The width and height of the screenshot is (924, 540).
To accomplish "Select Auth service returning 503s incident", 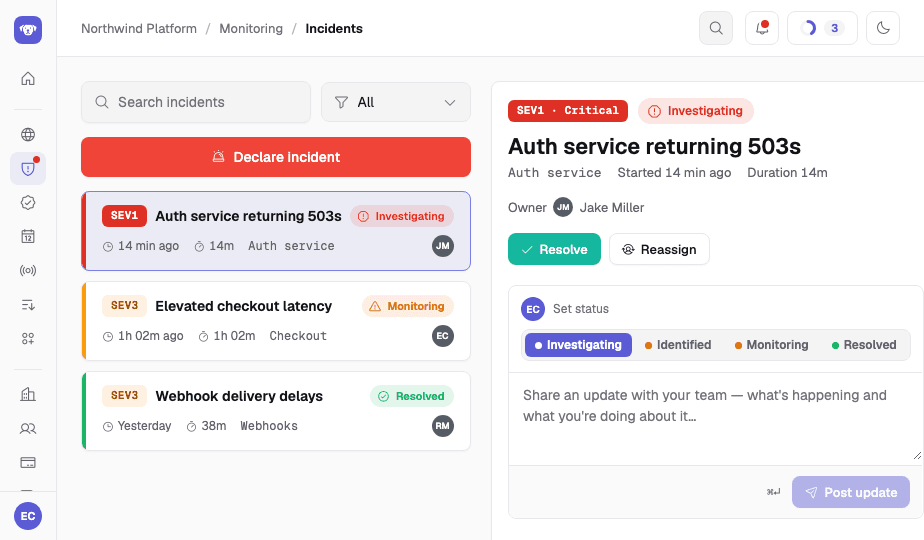I will tap(276, 231).
